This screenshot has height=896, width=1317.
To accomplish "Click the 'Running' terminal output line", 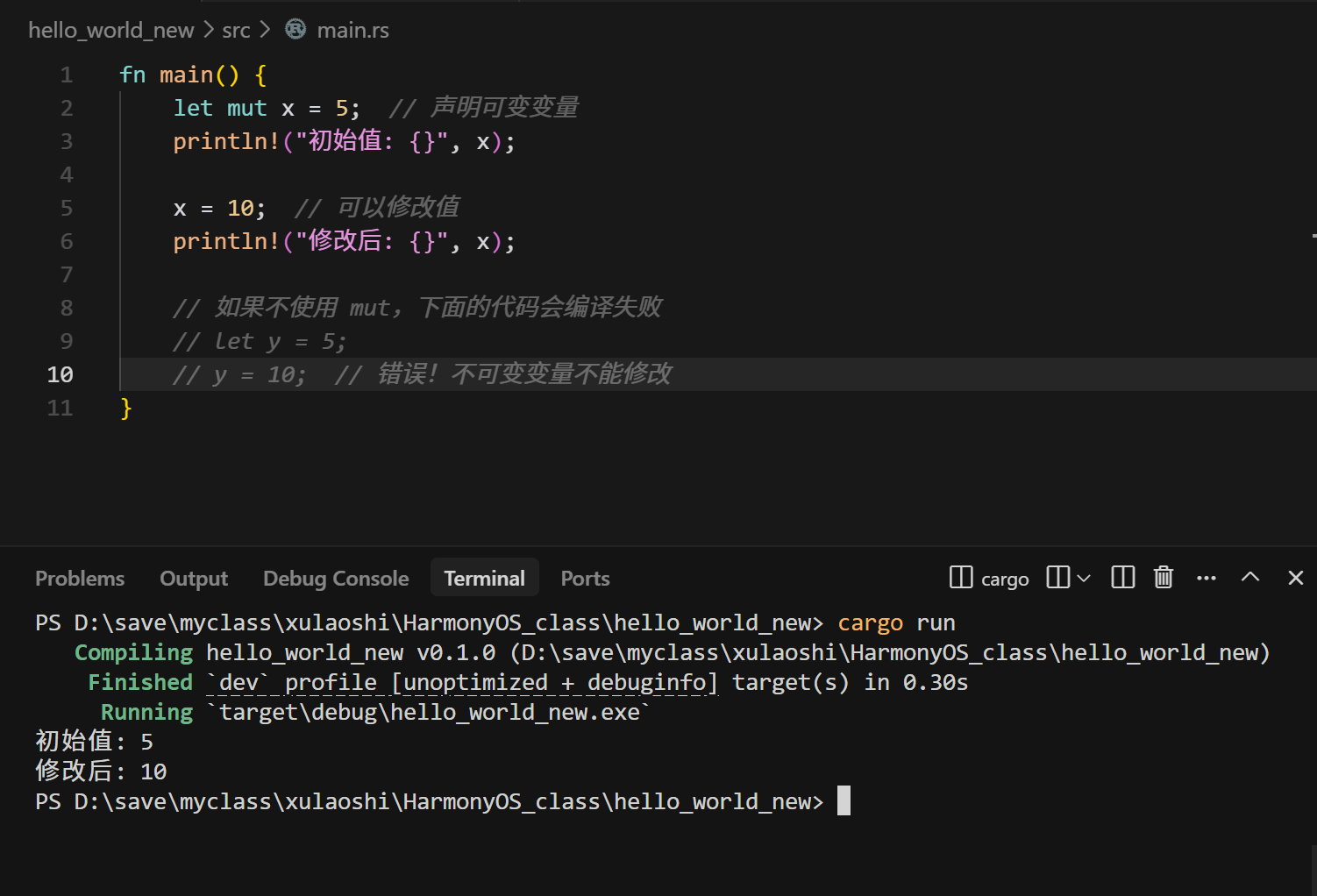I will tap(375, 713).
